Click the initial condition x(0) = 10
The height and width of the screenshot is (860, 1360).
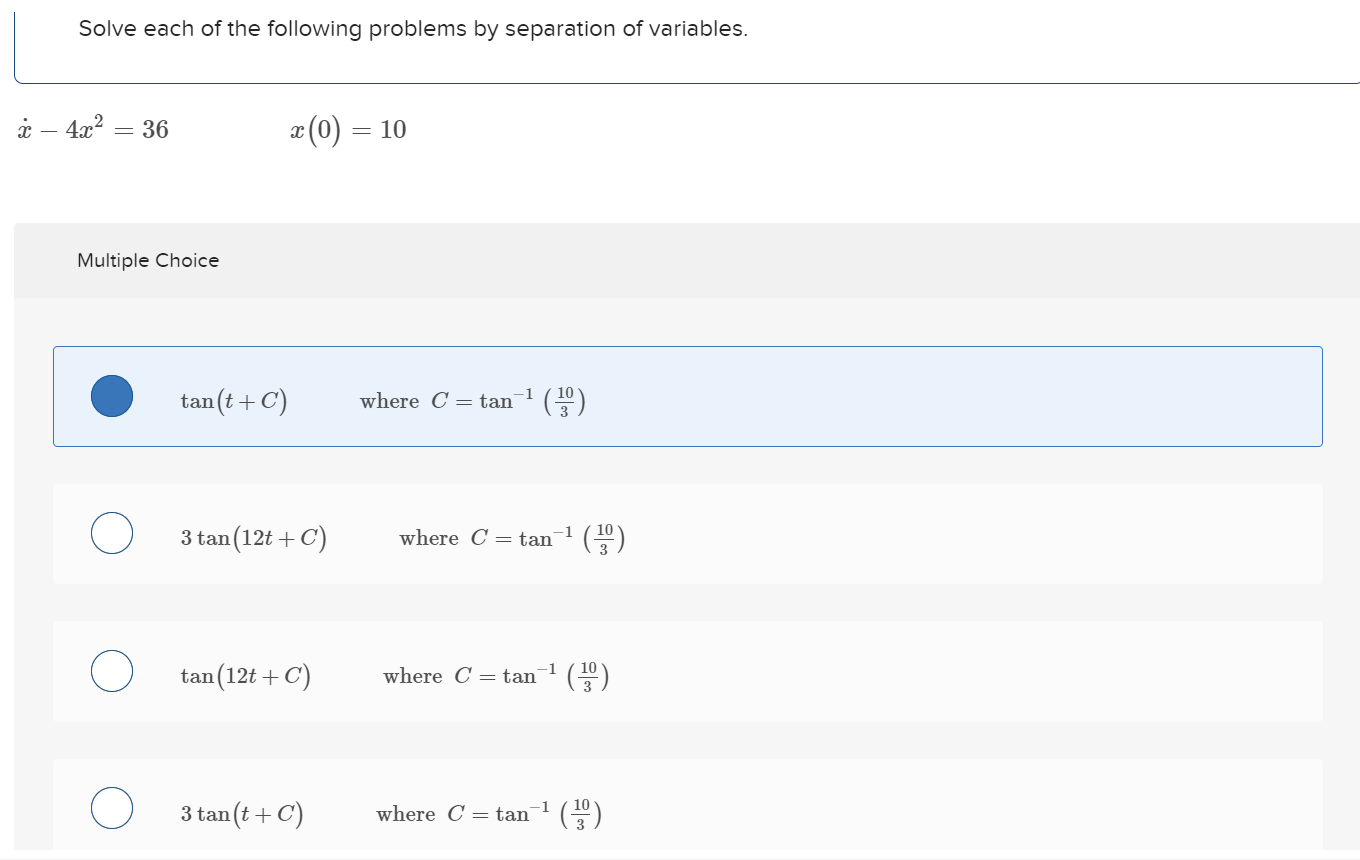pos(345,129)
